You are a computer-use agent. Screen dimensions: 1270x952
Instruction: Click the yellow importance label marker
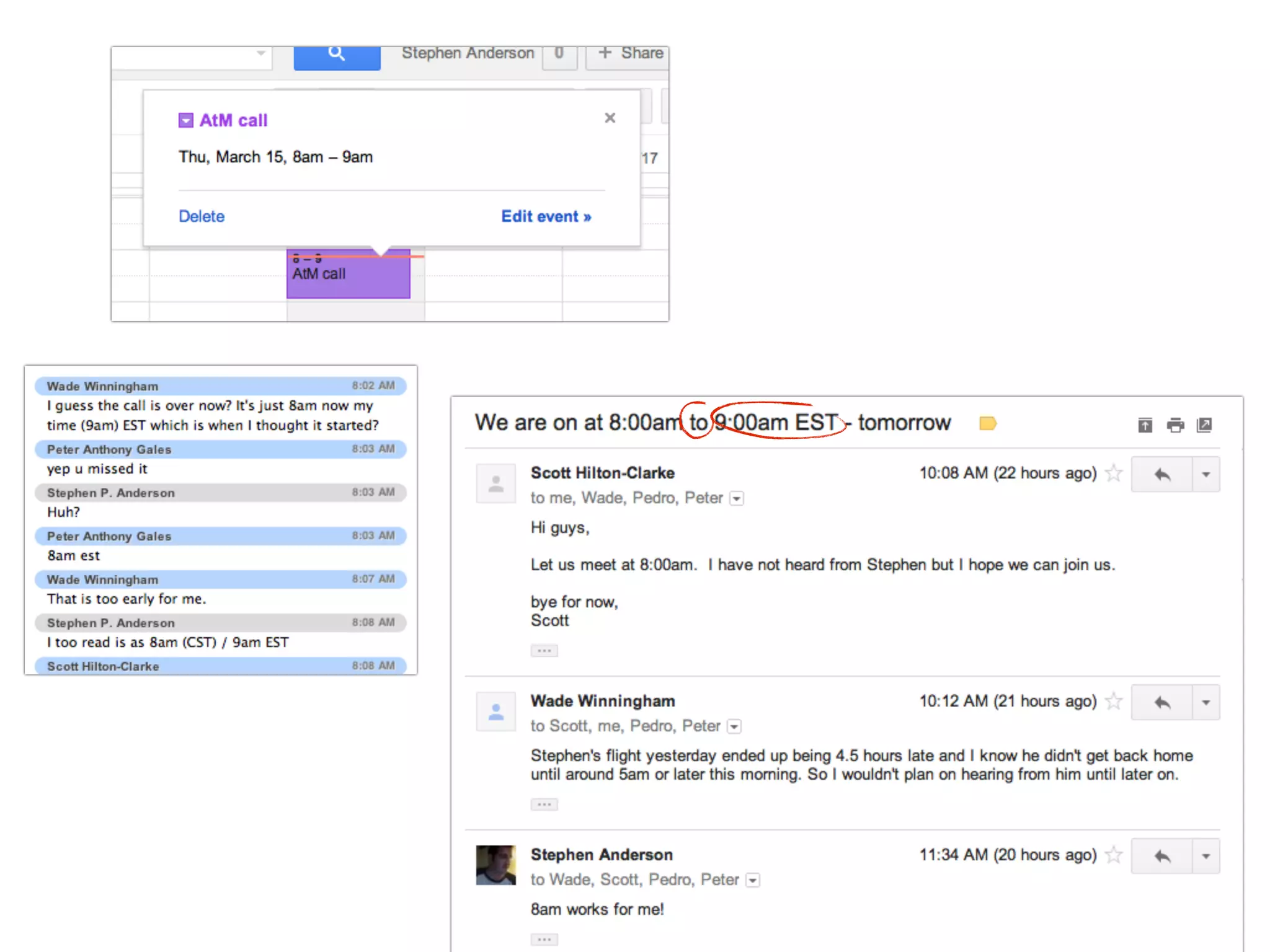pos(987,423)
